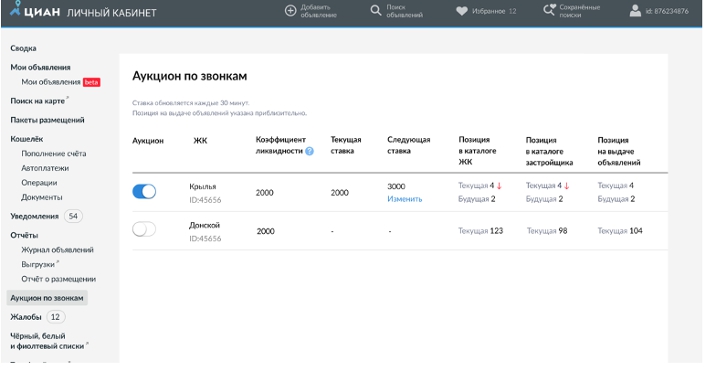The width and height of the screenshot is (716, 372).
Task: Click the red beta badge
Action: [92, 82]
